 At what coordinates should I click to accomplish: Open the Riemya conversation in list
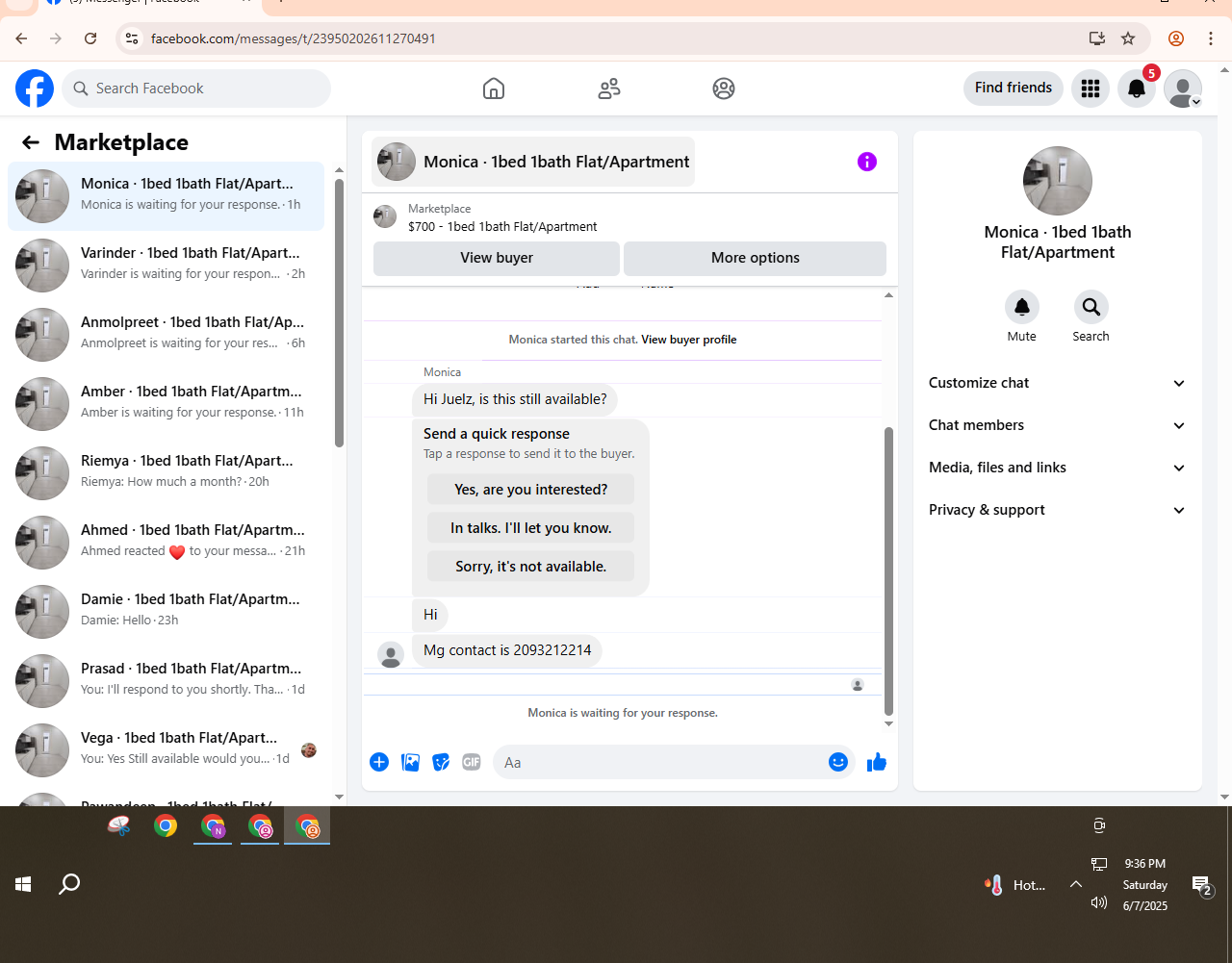click(166, 473)
